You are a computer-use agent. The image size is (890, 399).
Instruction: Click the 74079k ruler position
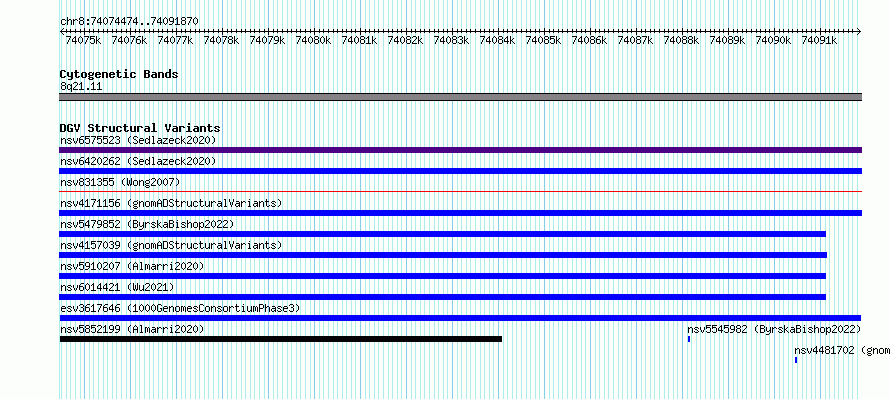pos(267,40)
